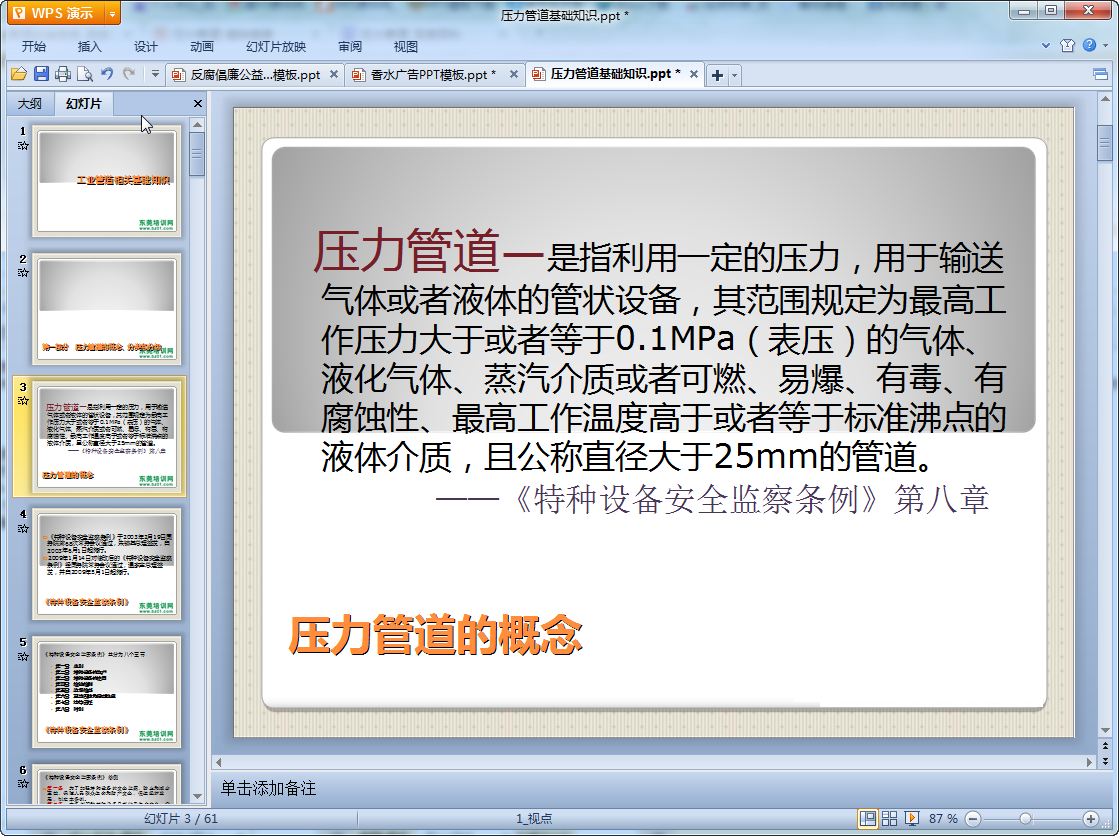1119x836 pixels.
Task: Click the animation star icon under slide 2
Action: (23, 273)
